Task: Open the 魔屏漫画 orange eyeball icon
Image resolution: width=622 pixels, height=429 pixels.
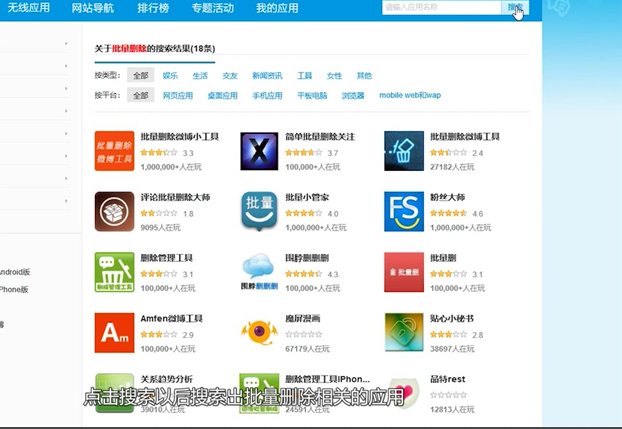Action: click(259, 332)
